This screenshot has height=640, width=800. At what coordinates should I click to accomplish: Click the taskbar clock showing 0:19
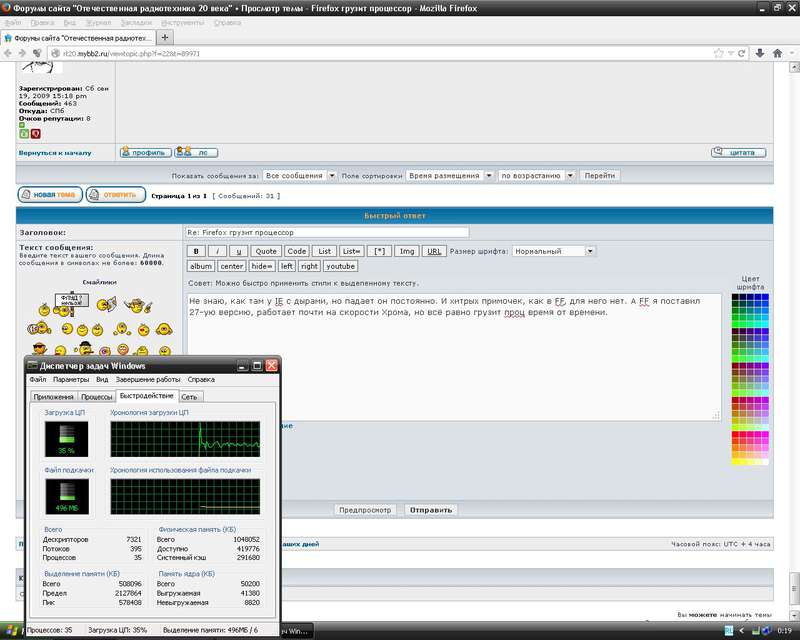point(784,631)
